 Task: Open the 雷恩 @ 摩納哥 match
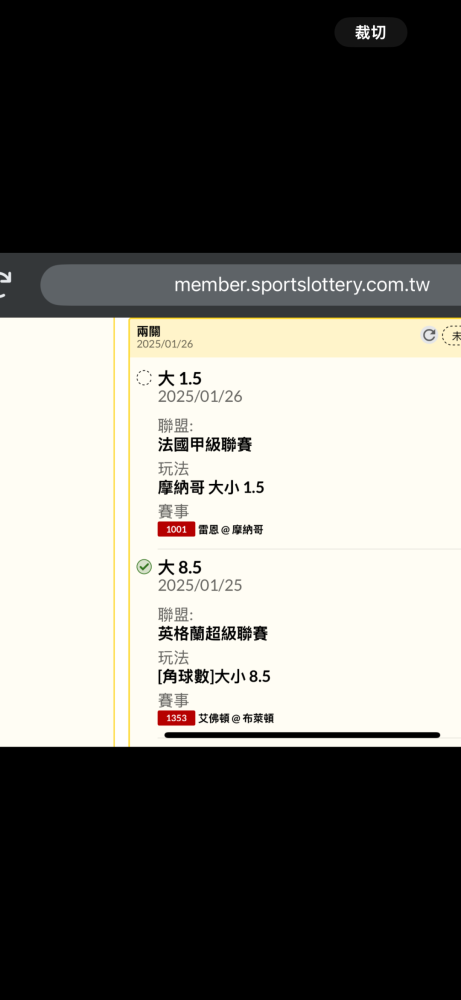230,529
